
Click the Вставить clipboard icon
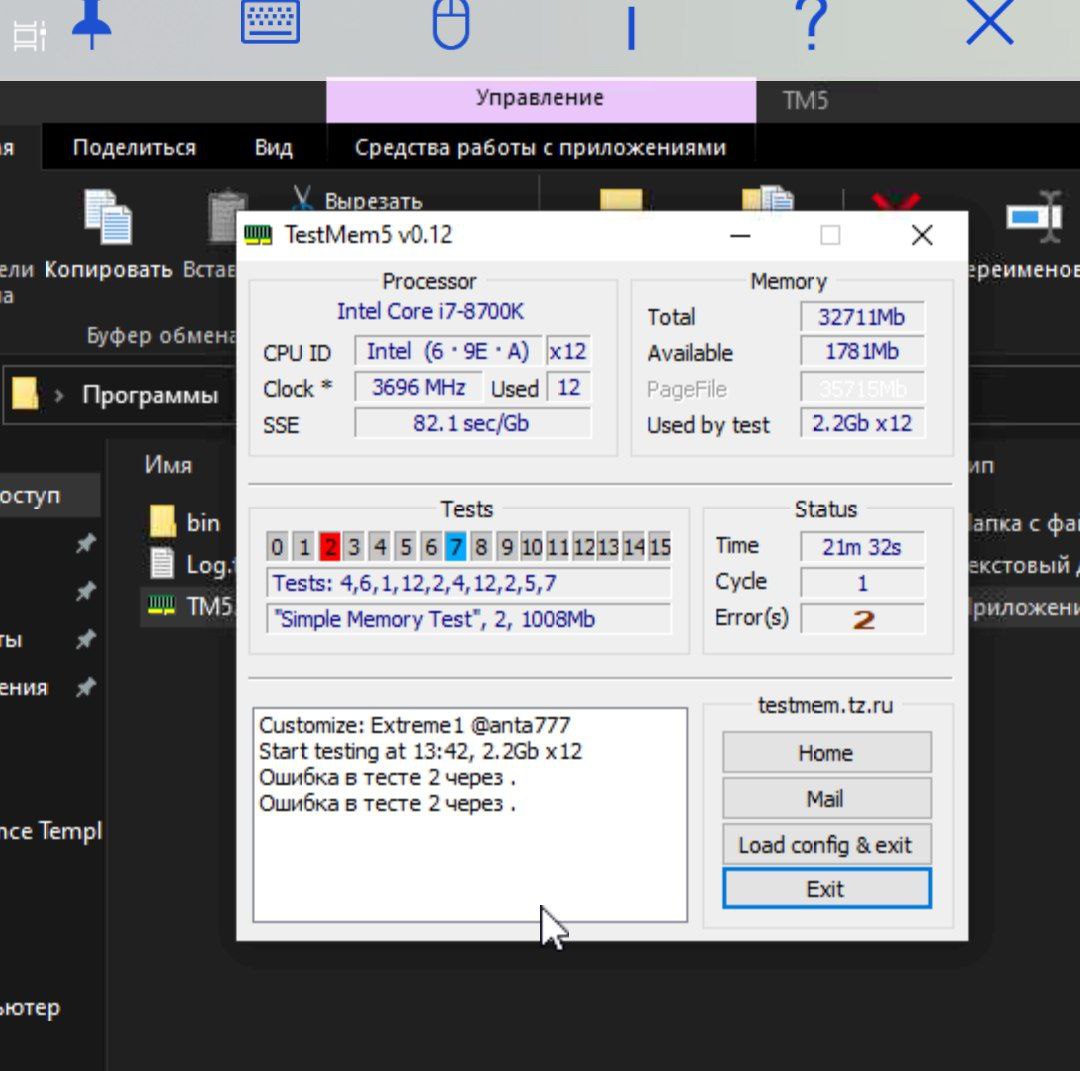pyautogui.click(x=227, y=216)
